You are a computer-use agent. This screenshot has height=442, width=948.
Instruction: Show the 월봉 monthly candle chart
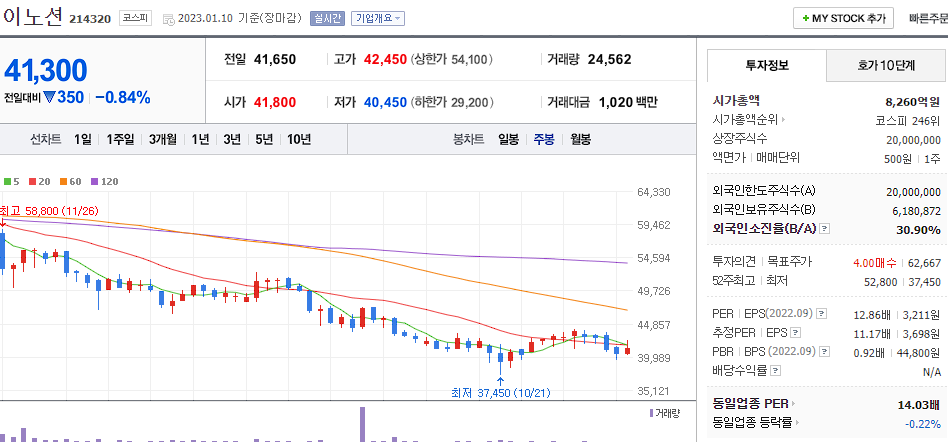[x=580, y=140]
